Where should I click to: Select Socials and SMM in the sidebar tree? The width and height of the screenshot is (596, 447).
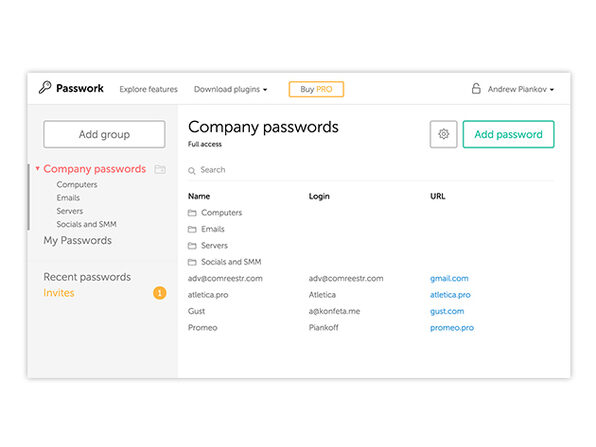[86, 224]
